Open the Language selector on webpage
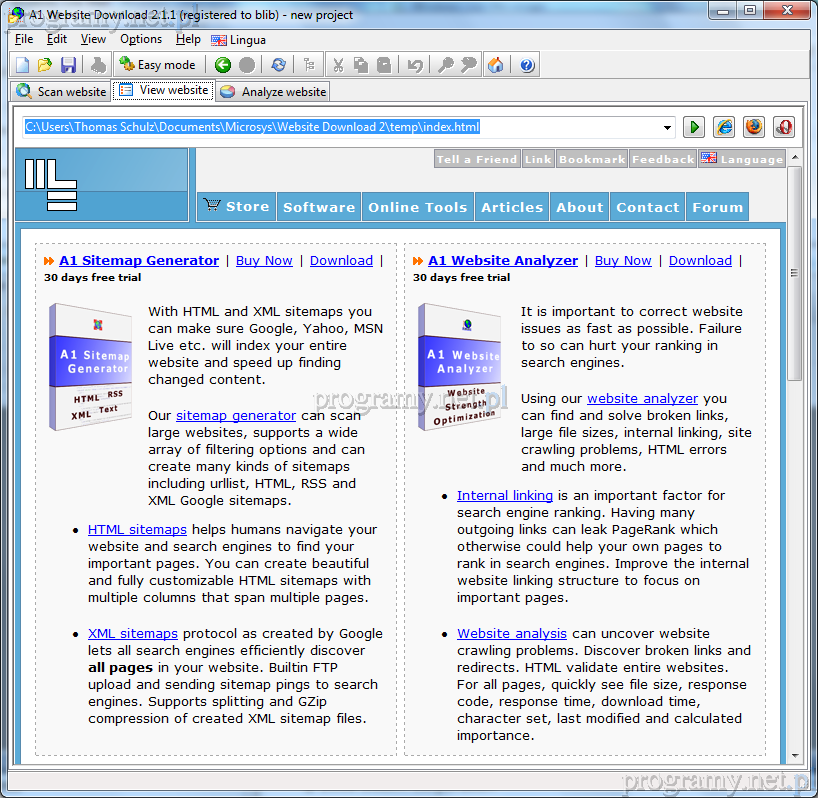Image resolution: width=818 pixels, height=798 pixels. coord(742,159)
